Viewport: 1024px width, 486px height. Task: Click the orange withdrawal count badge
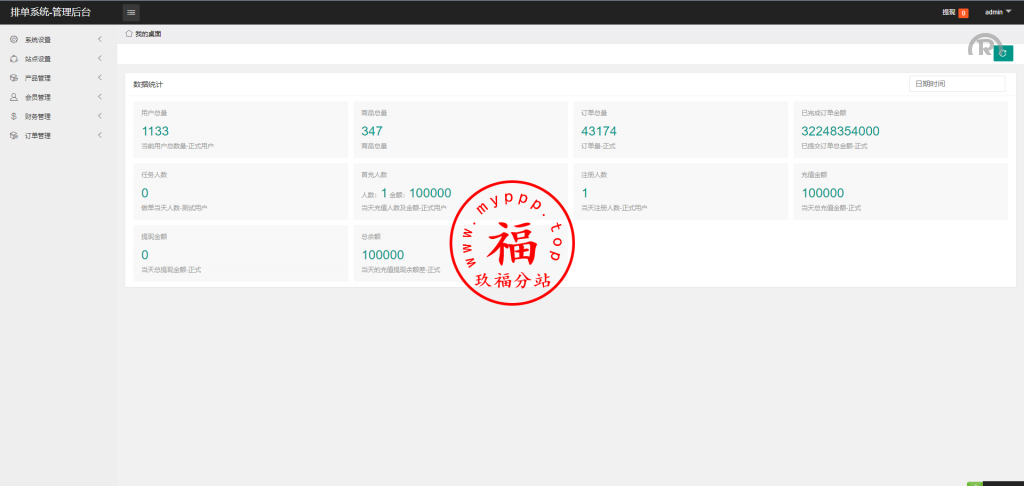click(963, 13)
